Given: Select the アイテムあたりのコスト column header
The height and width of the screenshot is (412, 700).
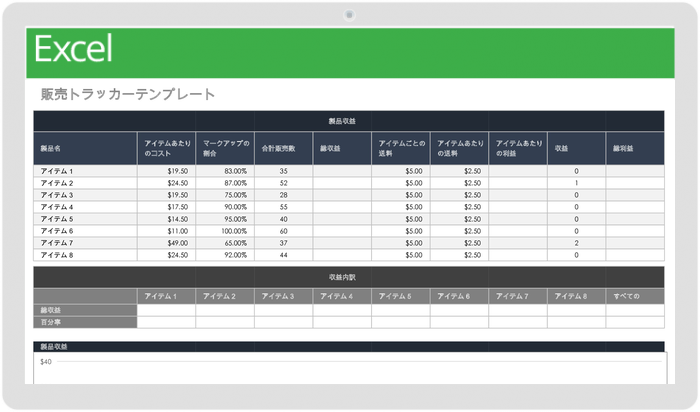Looking at the screenshot, I should [167, 148].
